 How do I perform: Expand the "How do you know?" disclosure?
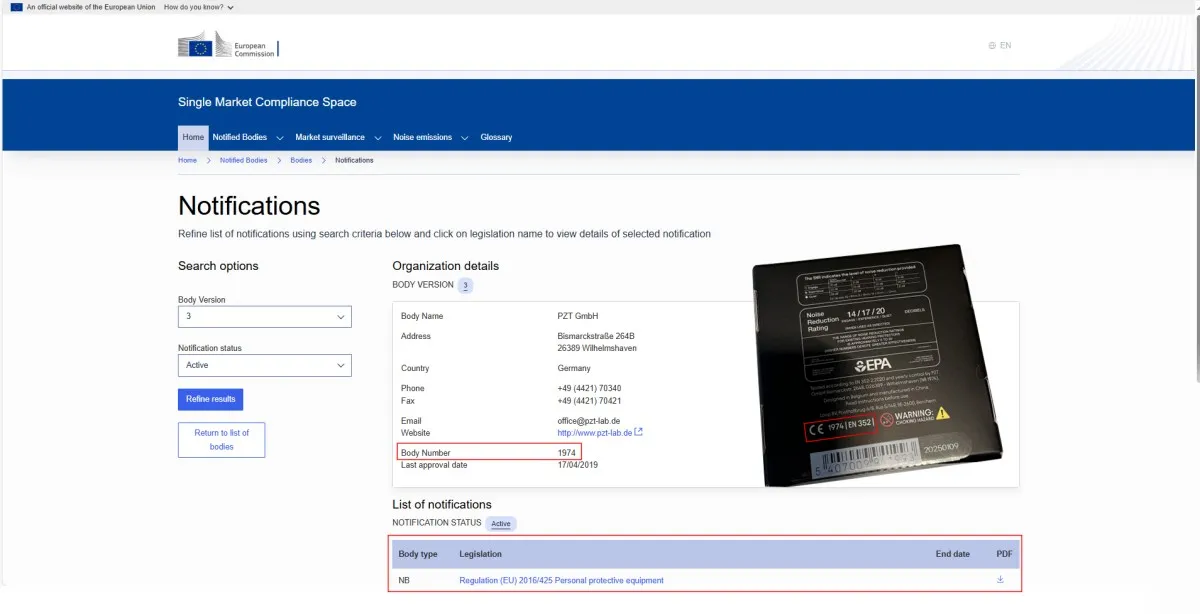199,7
